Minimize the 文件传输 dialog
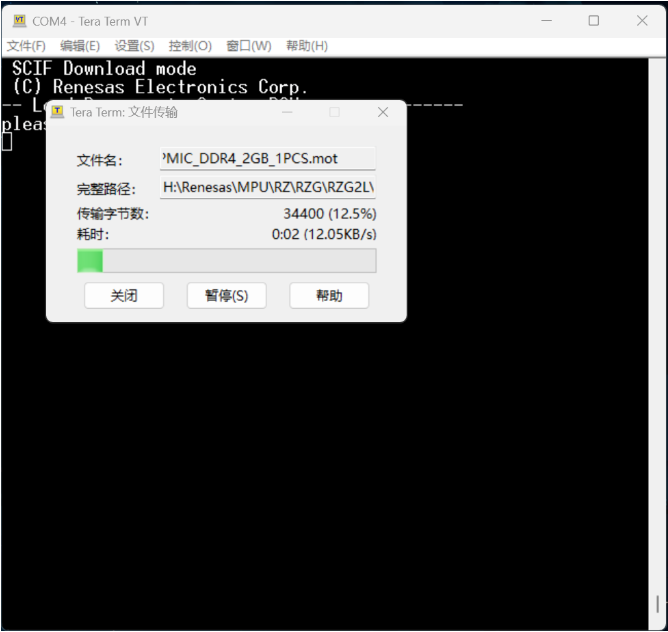668x632 pixels. coord(287,112)
